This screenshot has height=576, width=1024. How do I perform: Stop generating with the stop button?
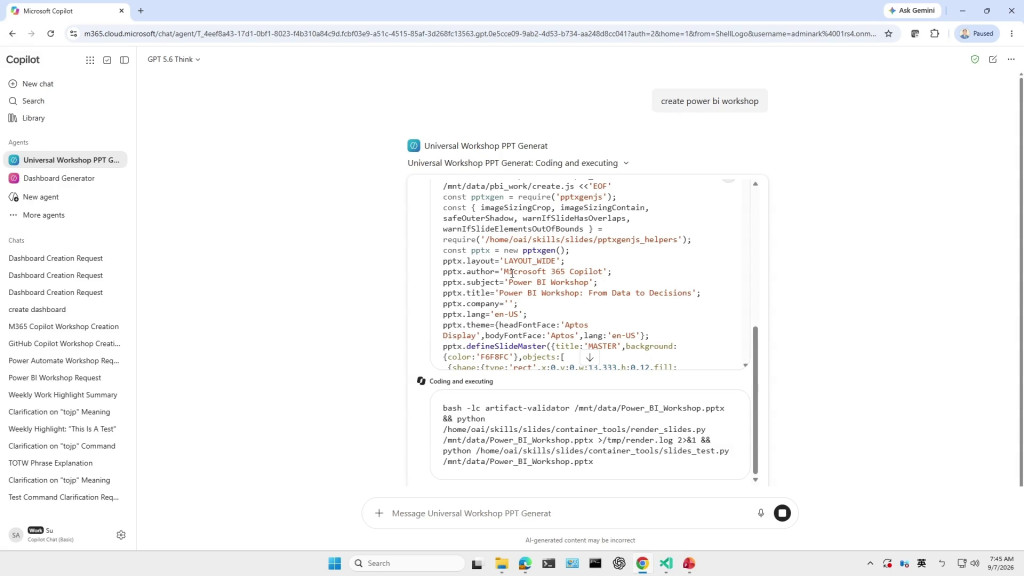782,513
